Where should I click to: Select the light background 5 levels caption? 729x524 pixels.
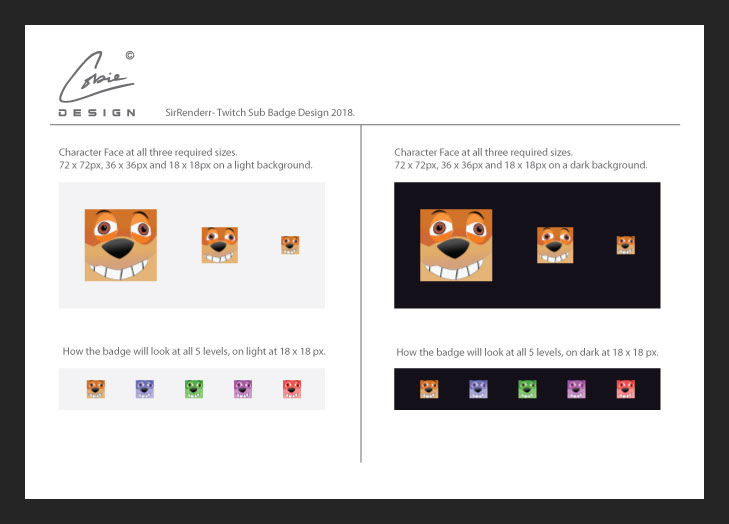[194, 351]
